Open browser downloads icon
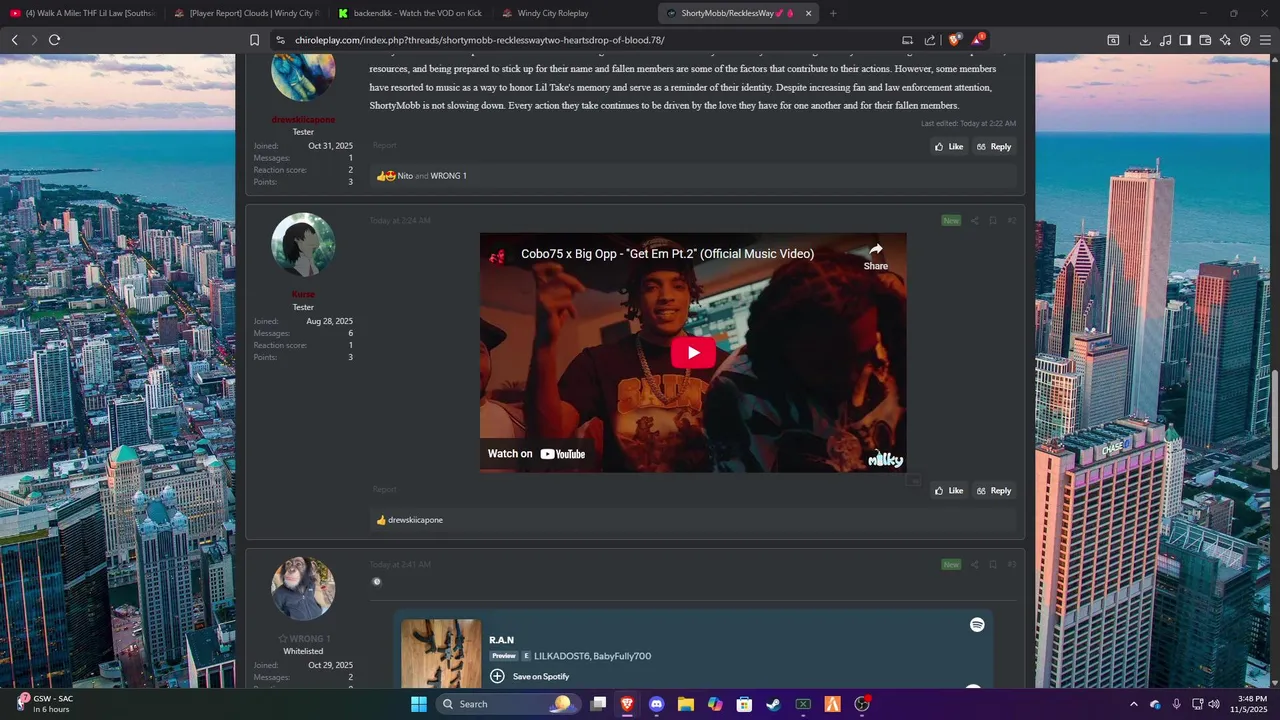Viewport: 1280px width, 720px height. (x=1145, y=40)
